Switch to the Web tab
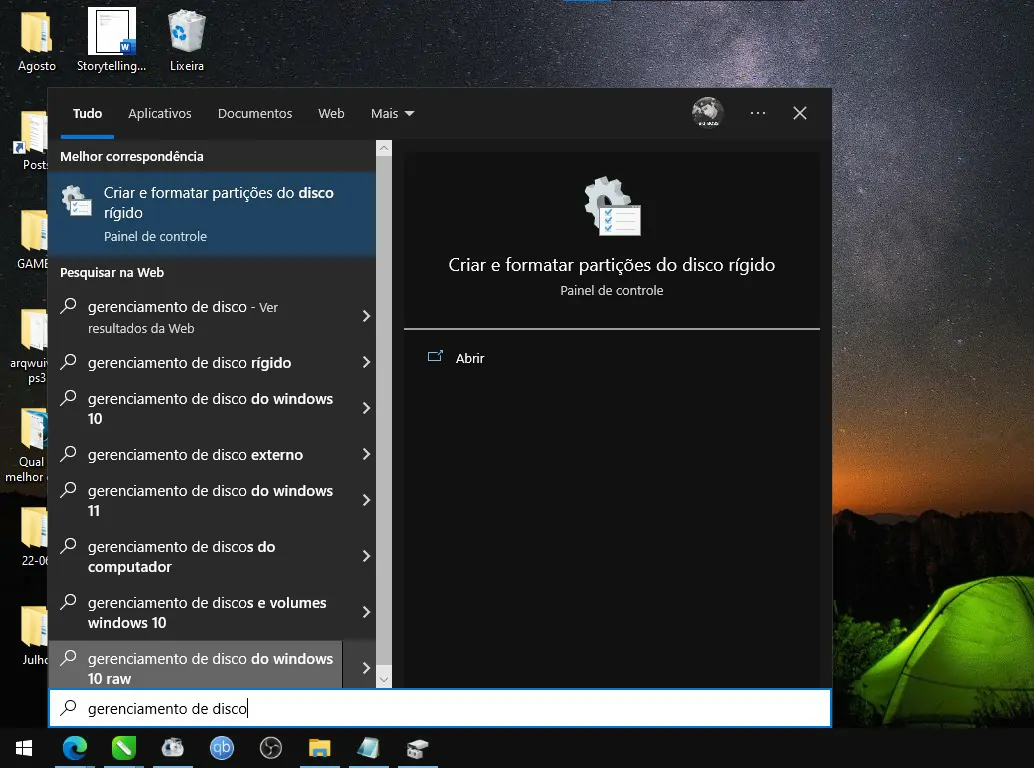The width and height of the screenshot is (1034, 768). click(331, 113)
